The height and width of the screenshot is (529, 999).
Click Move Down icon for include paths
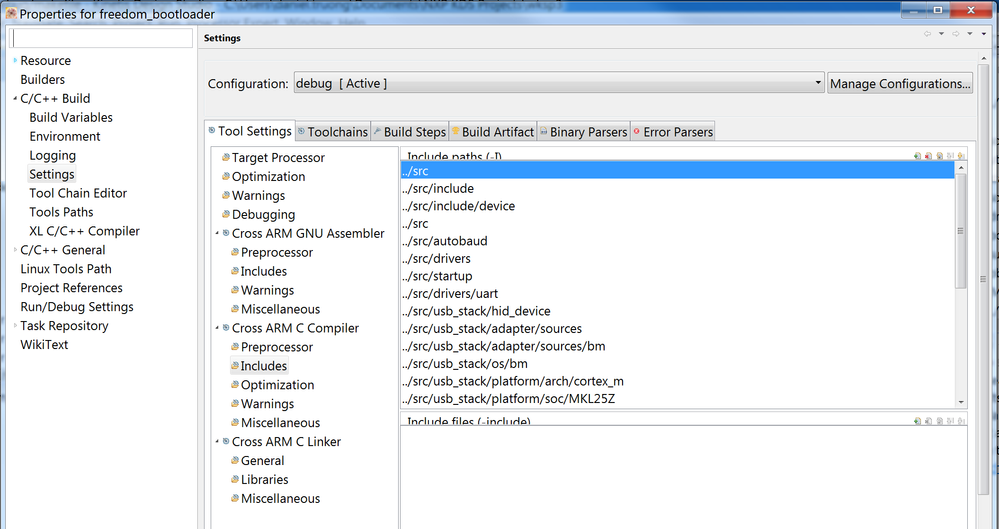coord(961,156)
